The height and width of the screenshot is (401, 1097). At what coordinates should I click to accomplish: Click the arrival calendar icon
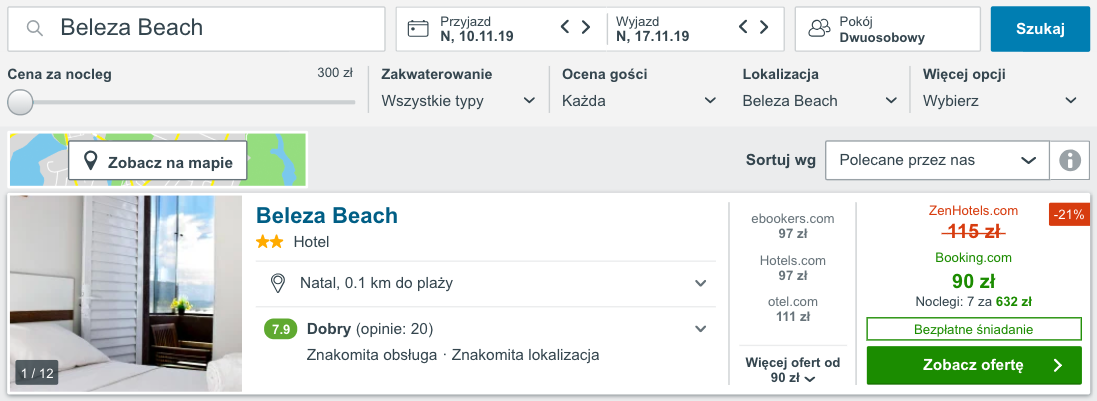(418, 29)
